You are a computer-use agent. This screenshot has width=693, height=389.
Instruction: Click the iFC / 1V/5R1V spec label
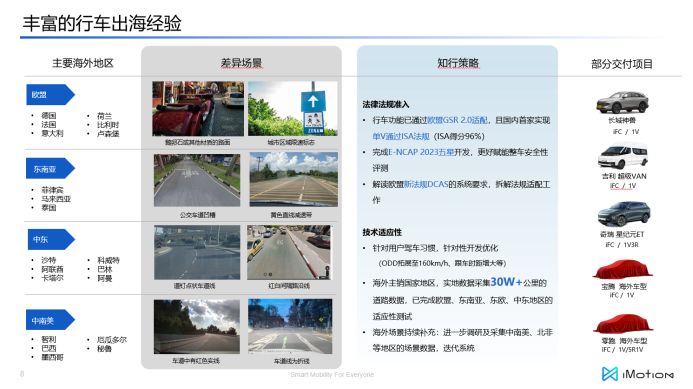pos(622,349)
